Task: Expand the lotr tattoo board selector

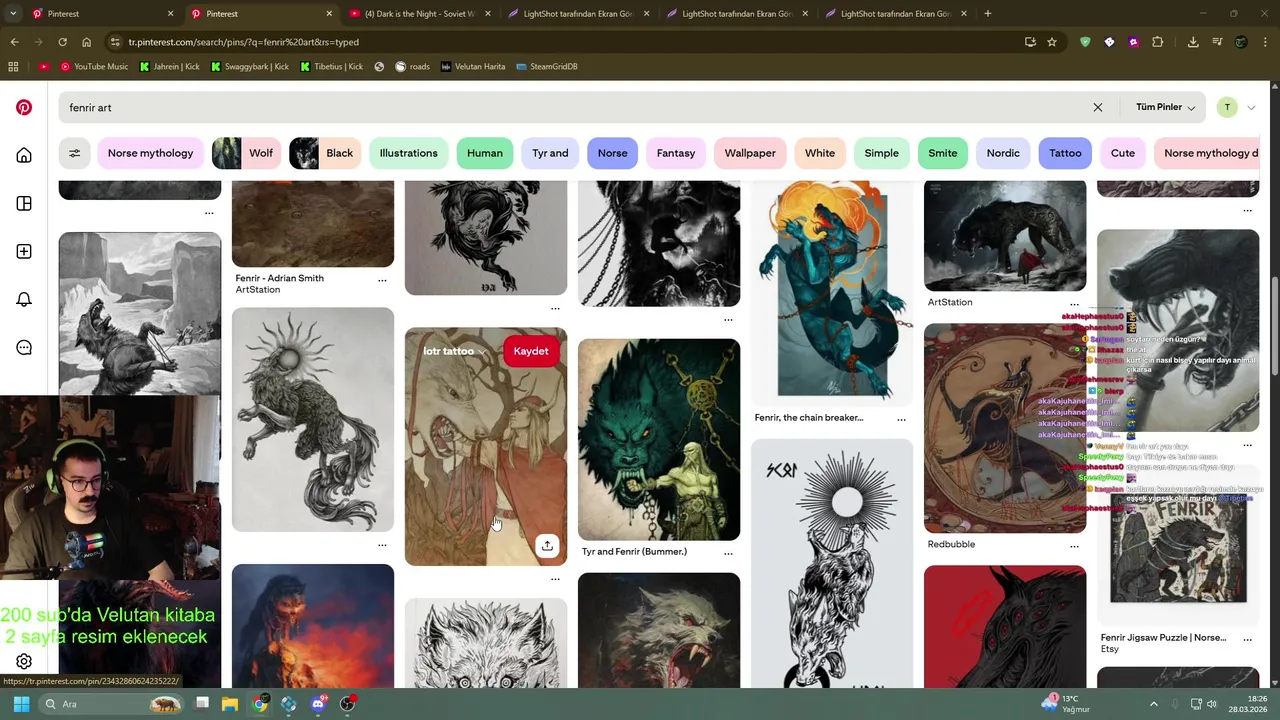Action: click(453, 351)
